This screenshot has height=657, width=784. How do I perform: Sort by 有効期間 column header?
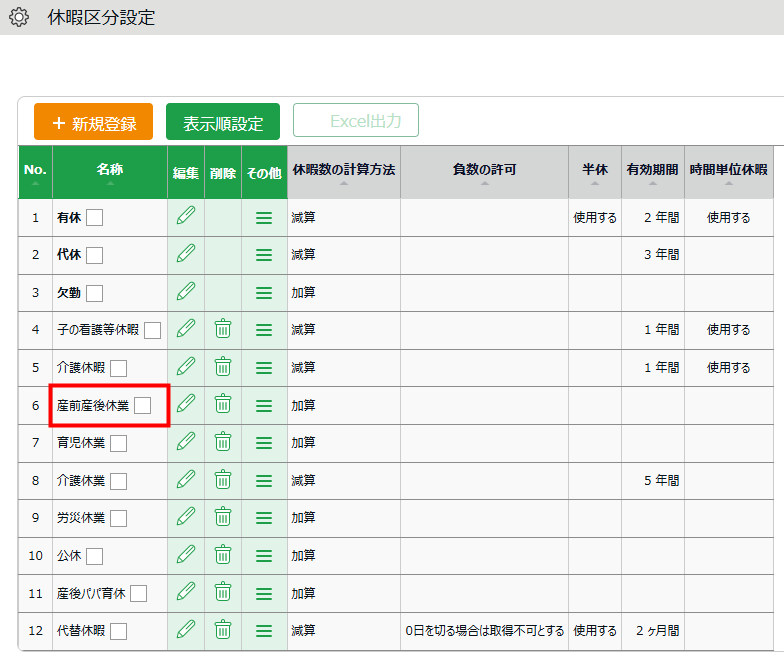[652, 172]
